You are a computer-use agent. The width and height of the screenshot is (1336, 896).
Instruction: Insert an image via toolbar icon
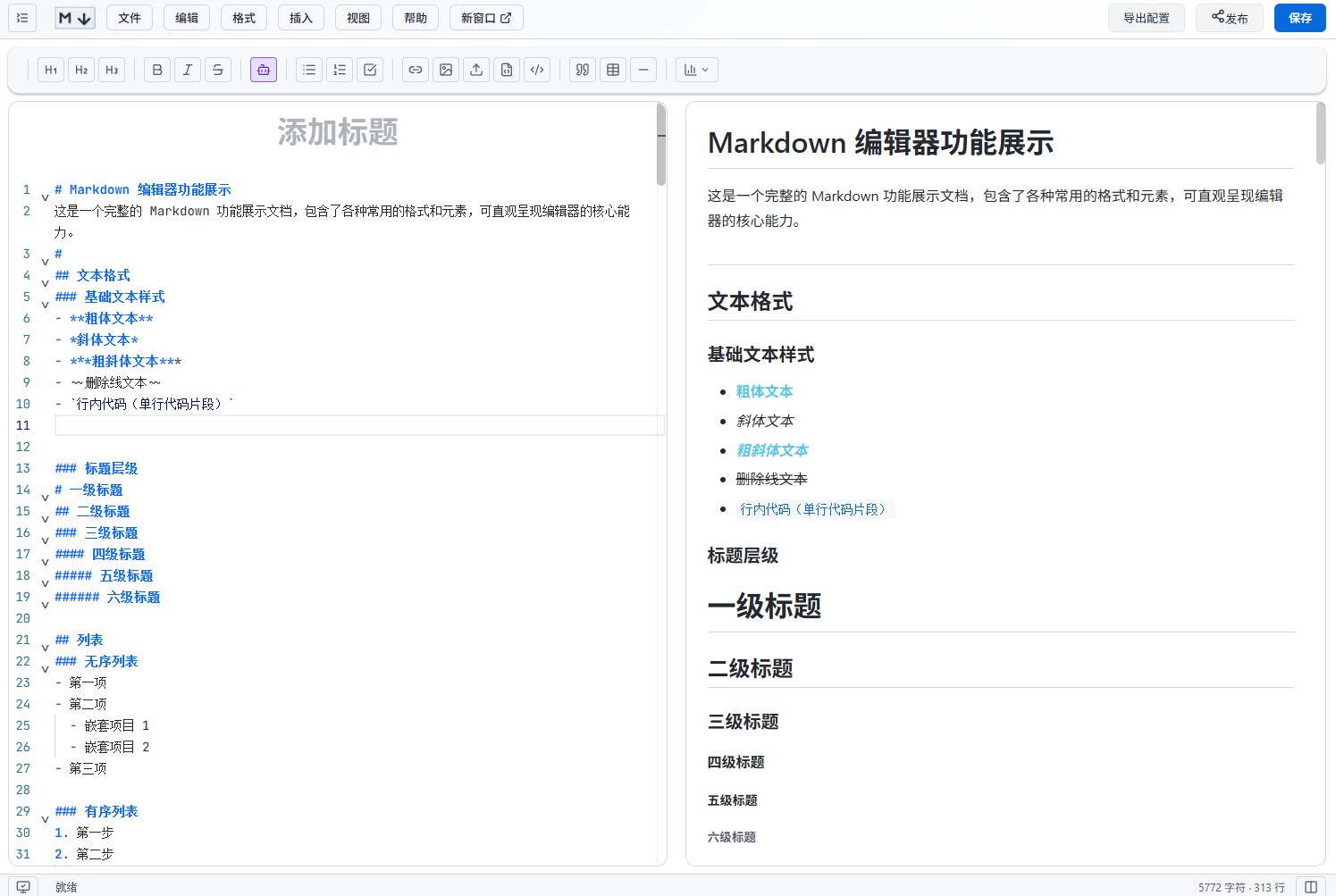[x=446, y=70]
